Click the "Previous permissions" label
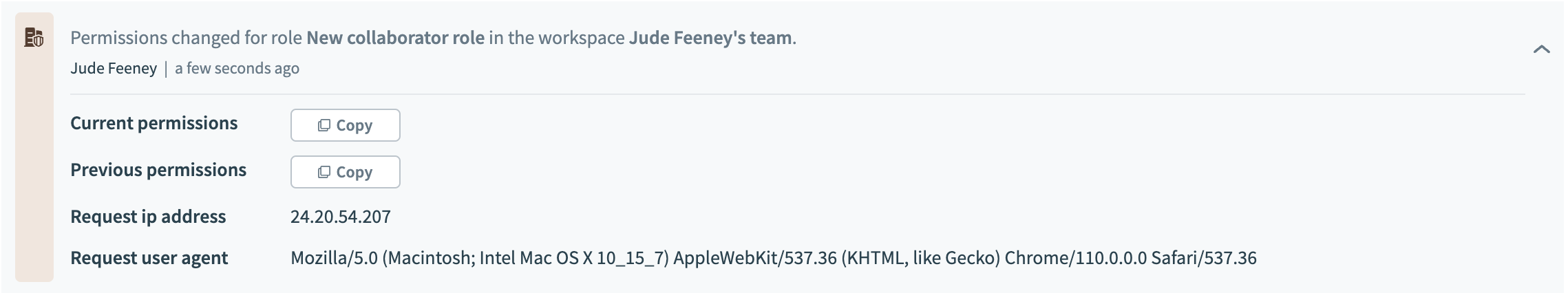The height and width of the screenshot is (293, 1568). tap(158, 171)
